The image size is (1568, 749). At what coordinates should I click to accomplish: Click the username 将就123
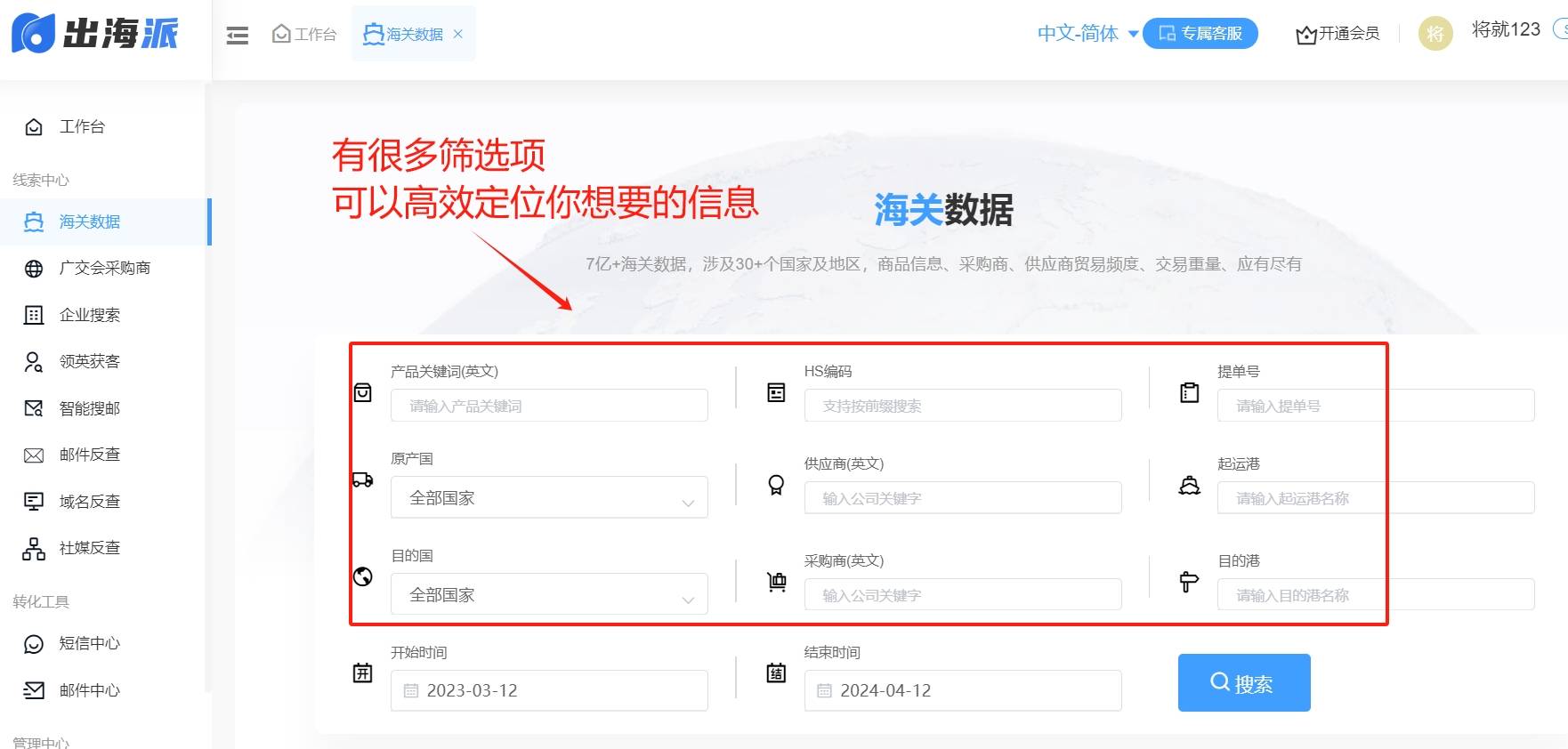1506,29
